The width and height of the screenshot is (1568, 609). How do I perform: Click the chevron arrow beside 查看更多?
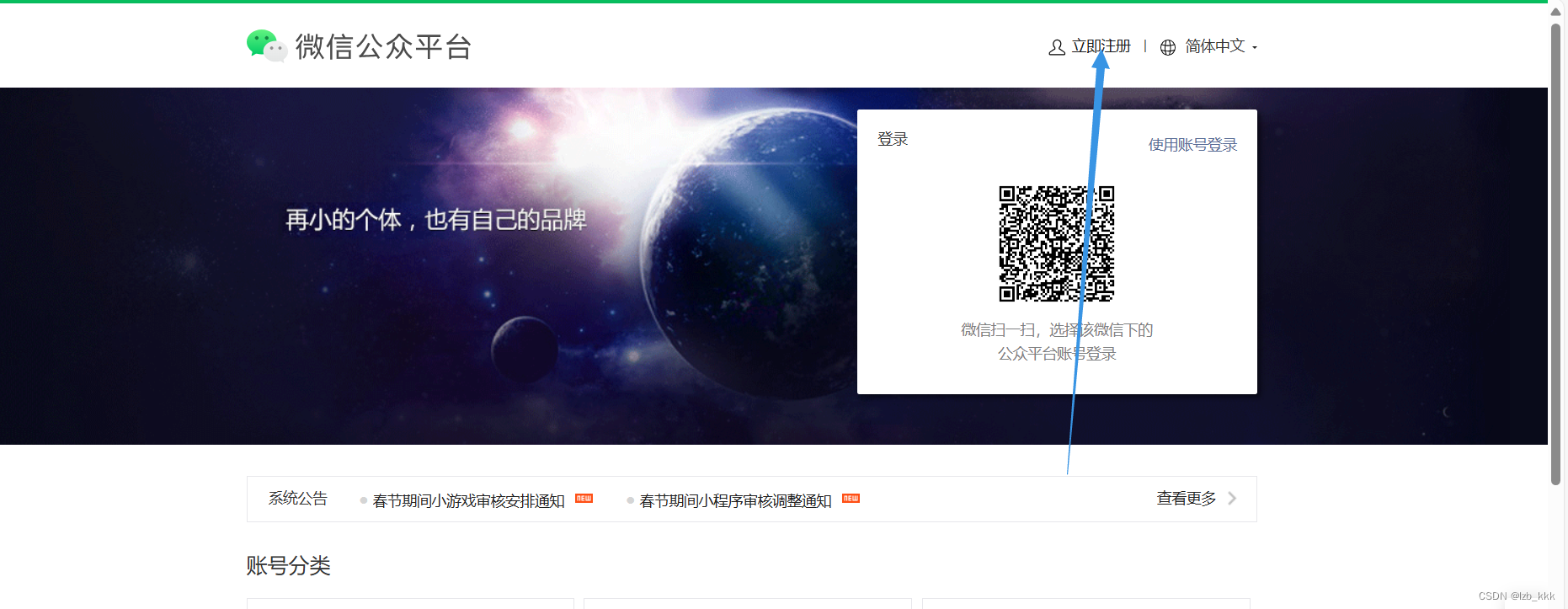tap(1232, 499)
